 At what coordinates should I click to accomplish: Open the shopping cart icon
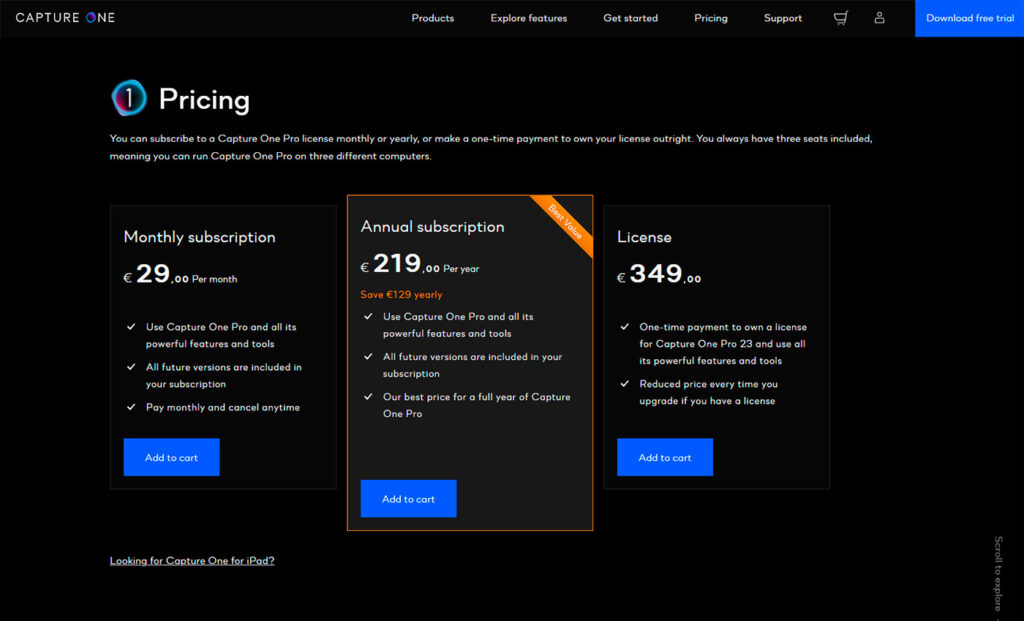[x=840, y=18]
